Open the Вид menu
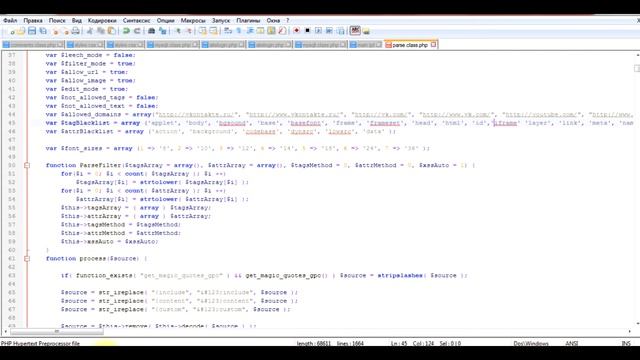The width and height of the screenshot is (640, 360). click(77, 20)
